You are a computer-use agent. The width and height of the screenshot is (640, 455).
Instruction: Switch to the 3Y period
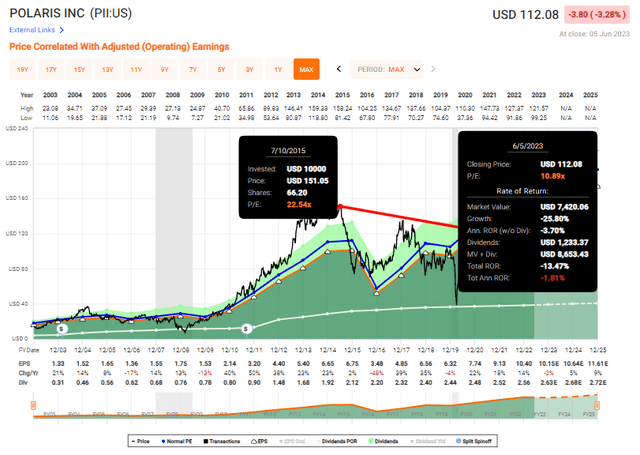[x=250, y=69]
